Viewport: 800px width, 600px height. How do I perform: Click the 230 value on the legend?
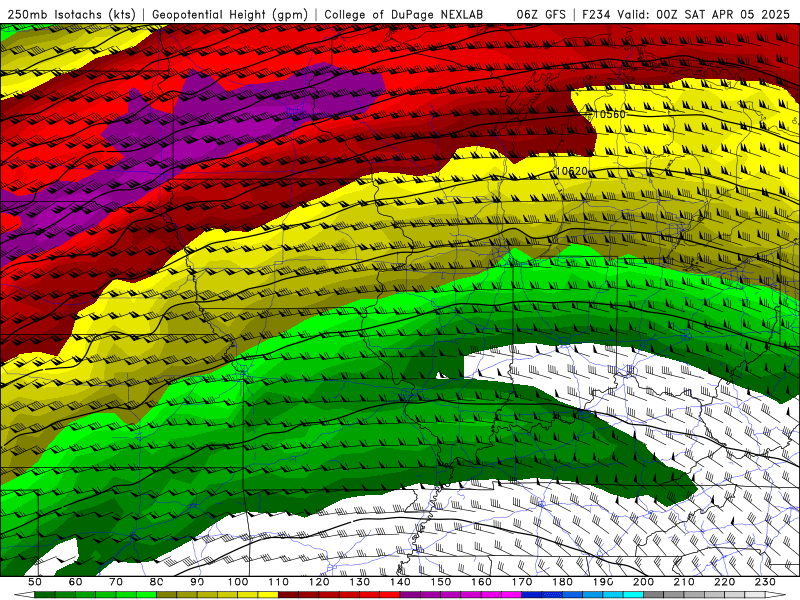pos(765,582)
